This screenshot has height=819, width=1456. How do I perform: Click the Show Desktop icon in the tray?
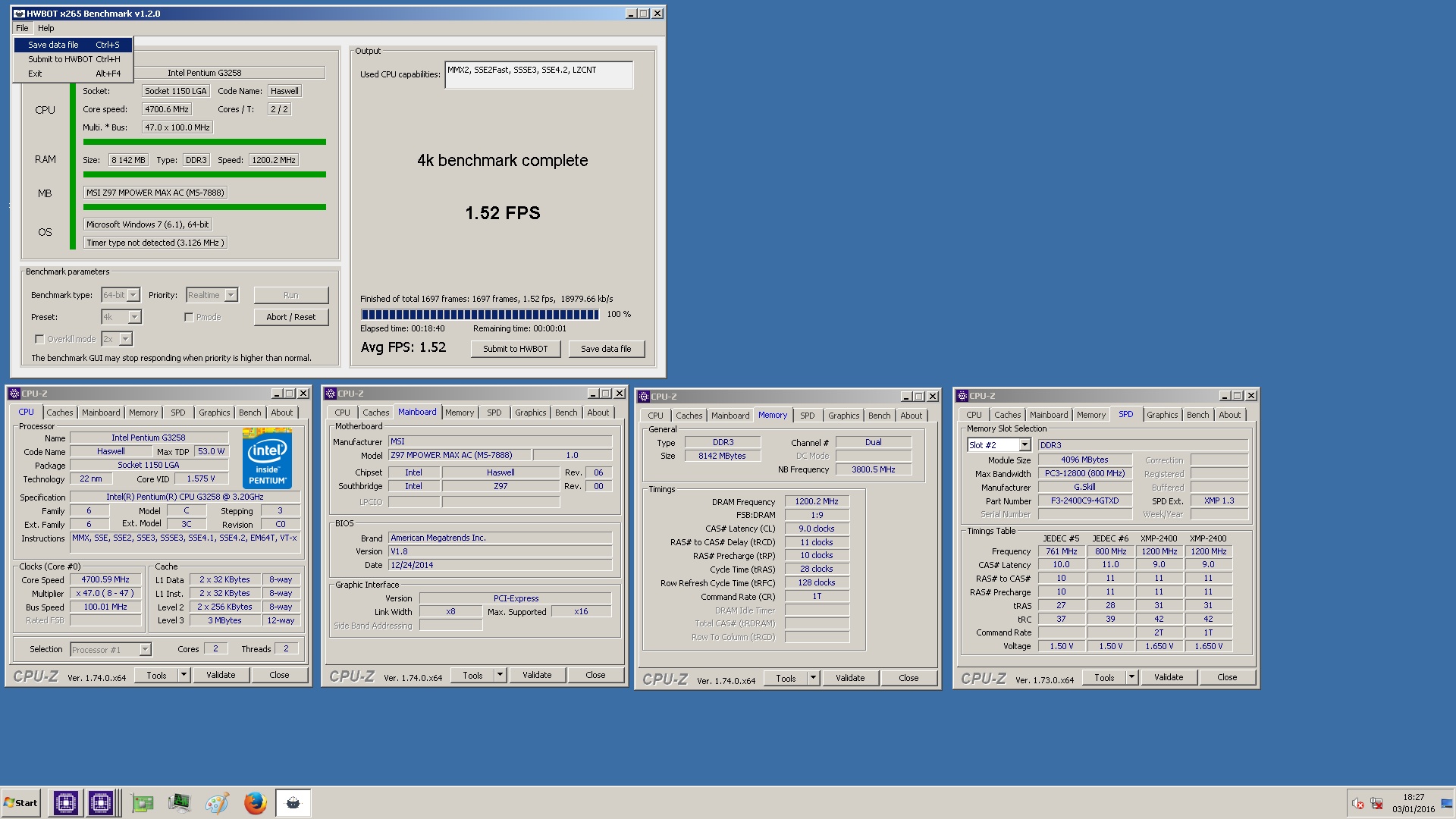(x=1447, y=803)
